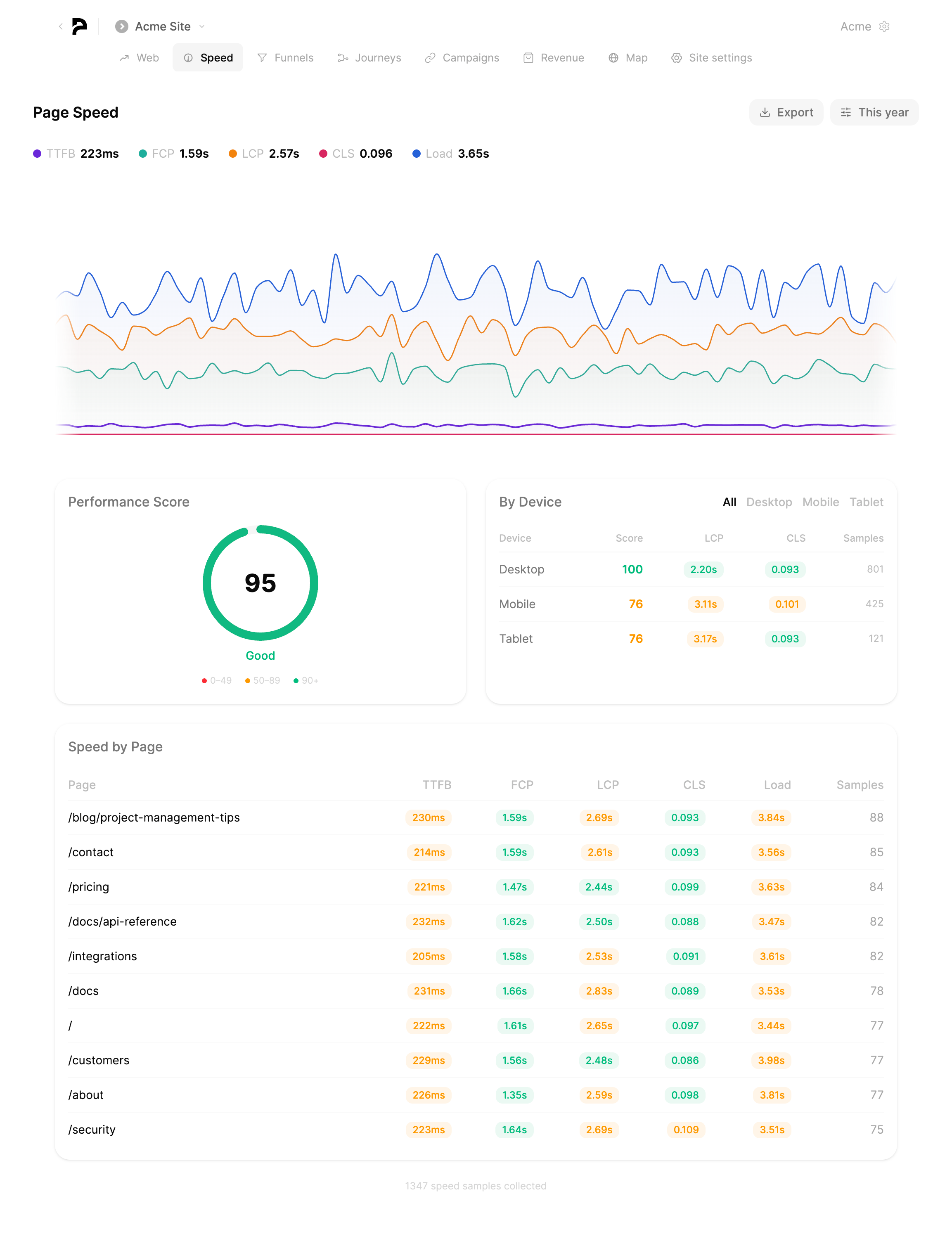The width and height of the screenshot is (952, 1246).
Task: Open the /pricing page row
Action: [89, 887]
